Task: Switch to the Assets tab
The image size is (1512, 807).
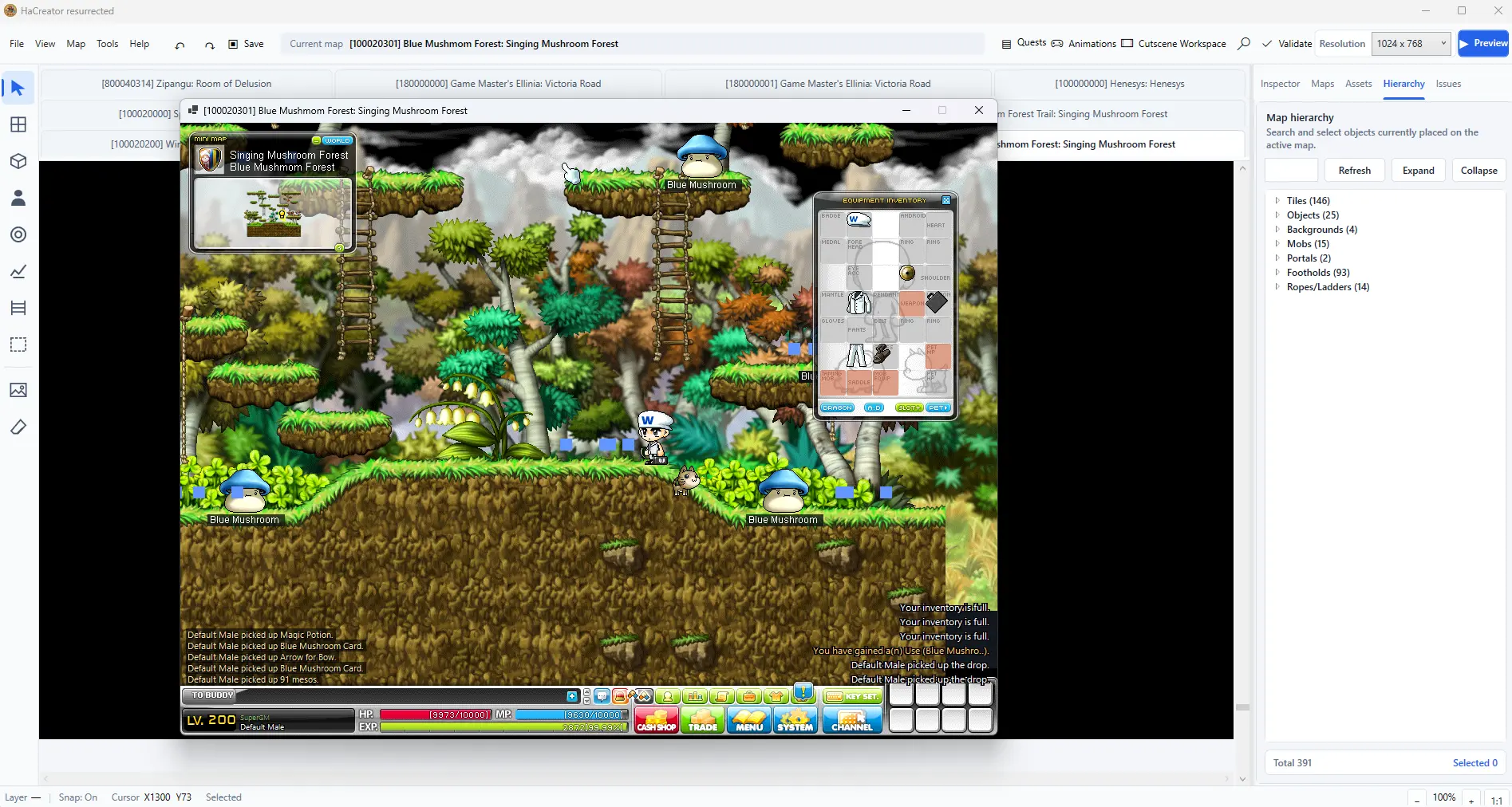Action: click(1358, 84)
